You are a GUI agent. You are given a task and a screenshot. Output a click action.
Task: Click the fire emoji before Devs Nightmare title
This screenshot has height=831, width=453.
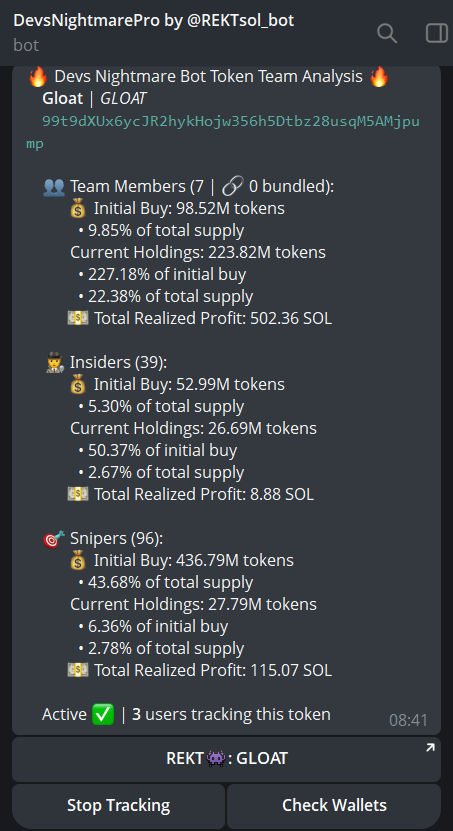[x=38, y=77]
